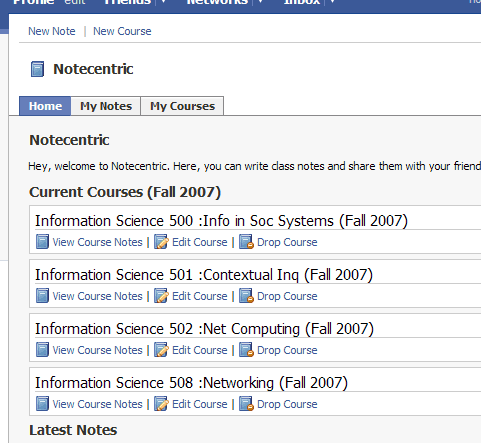Open View Course Notes for Contextual Inq
The height and width of the screenshot is (443, 481).
coord(97,296)
